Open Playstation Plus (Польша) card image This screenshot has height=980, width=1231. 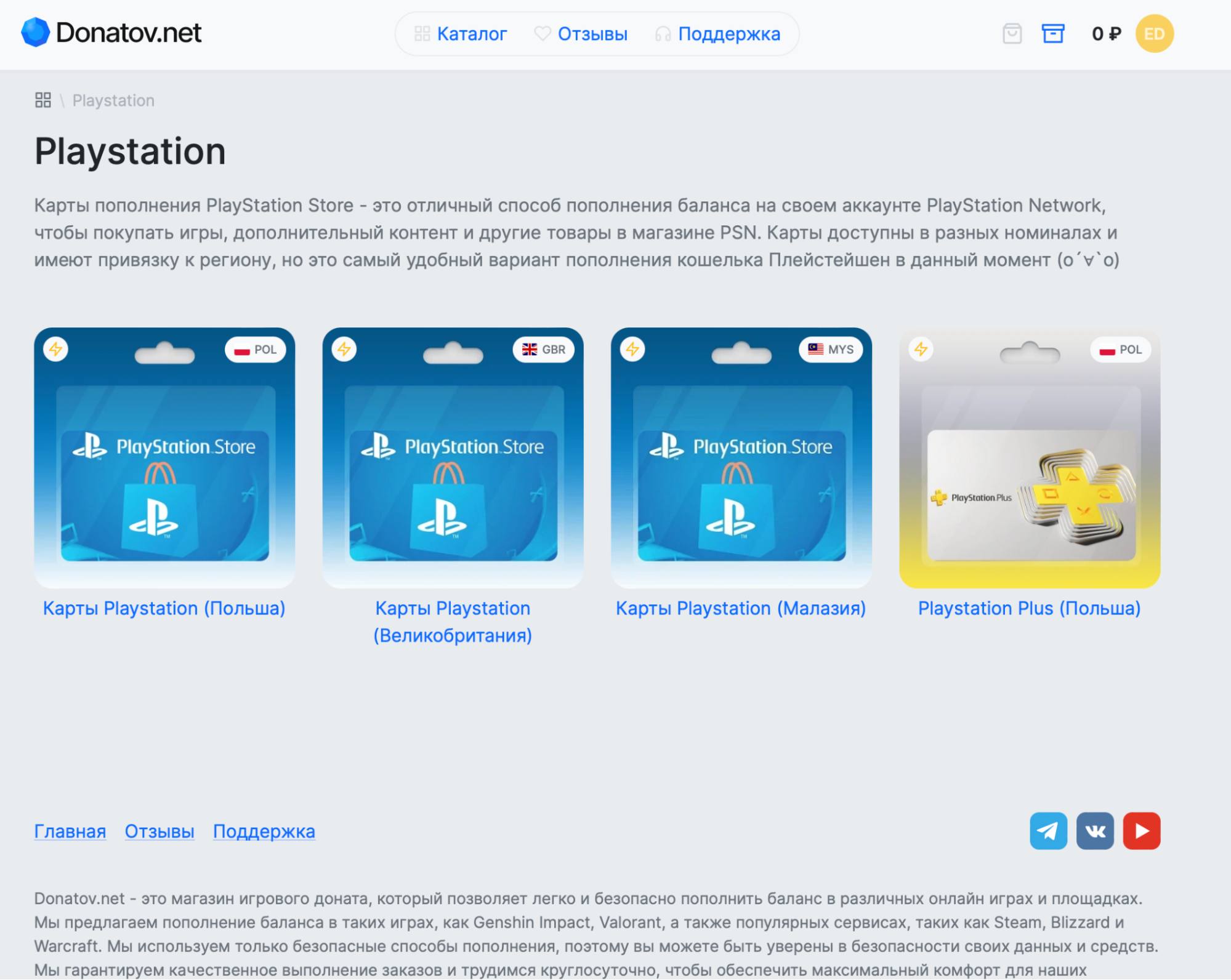pos(1030,457)
